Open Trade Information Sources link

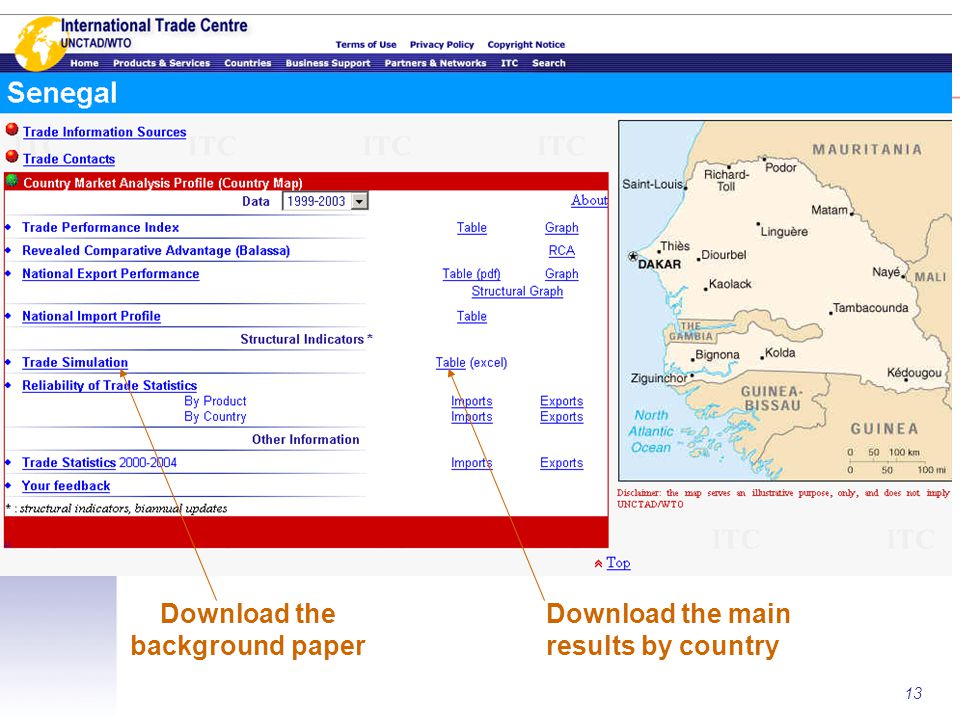coord(105,132)
